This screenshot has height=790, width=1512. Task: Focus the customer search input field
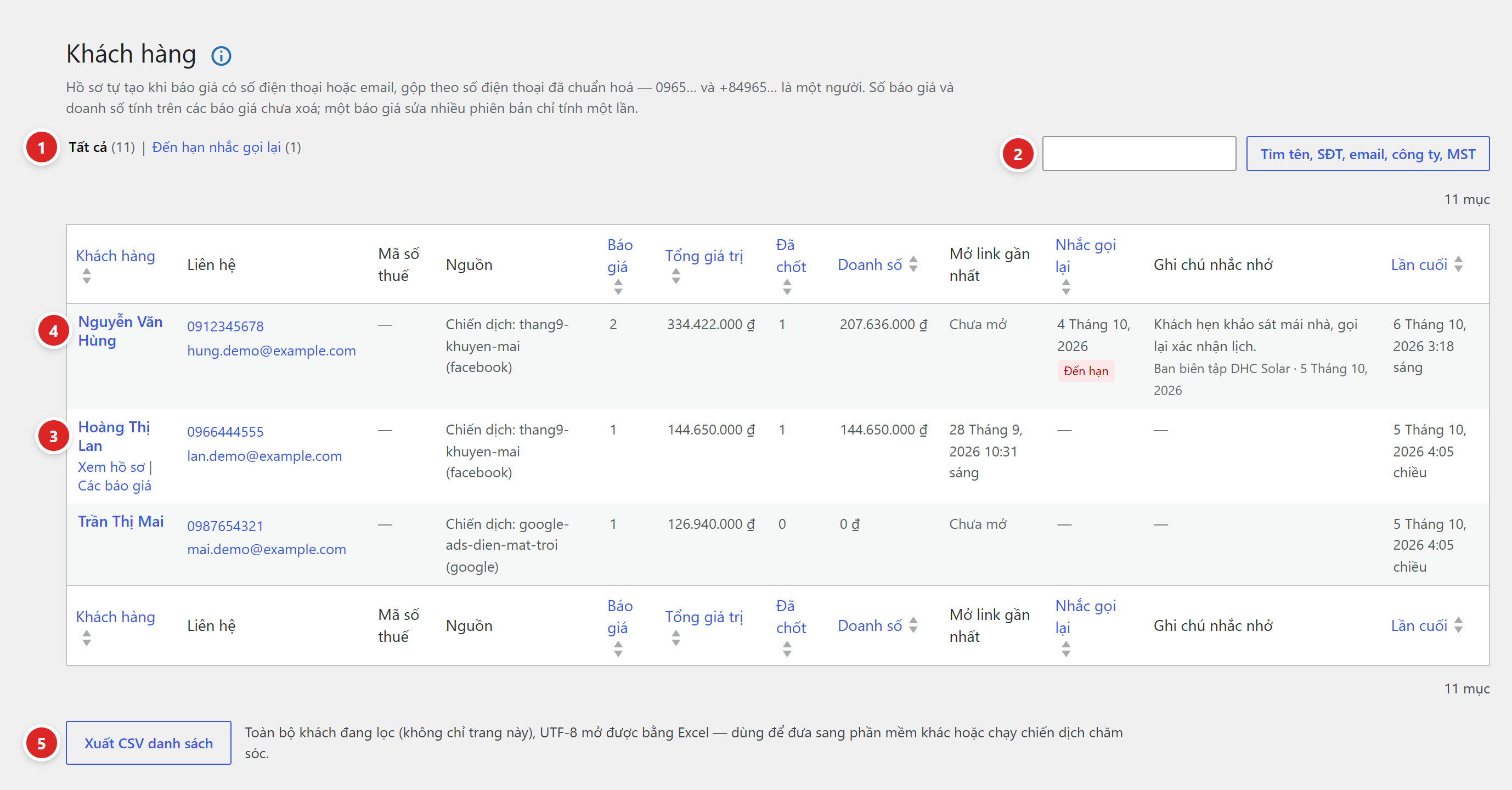1139,154
